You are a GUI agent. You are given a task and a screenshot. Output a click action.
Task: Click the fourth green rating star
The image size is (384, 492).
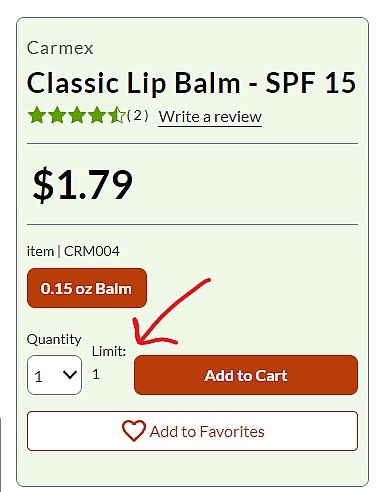pyautogui.click(x=97, y=115)
